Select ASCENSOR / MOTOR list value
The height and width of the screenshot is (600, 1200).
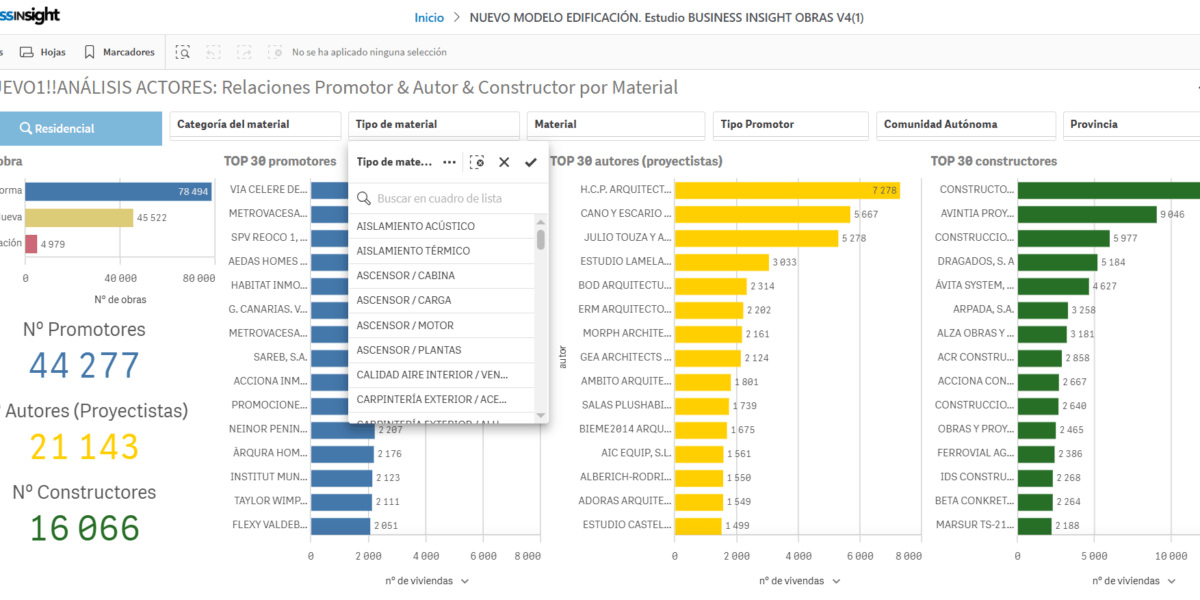[x=405, y=325]
